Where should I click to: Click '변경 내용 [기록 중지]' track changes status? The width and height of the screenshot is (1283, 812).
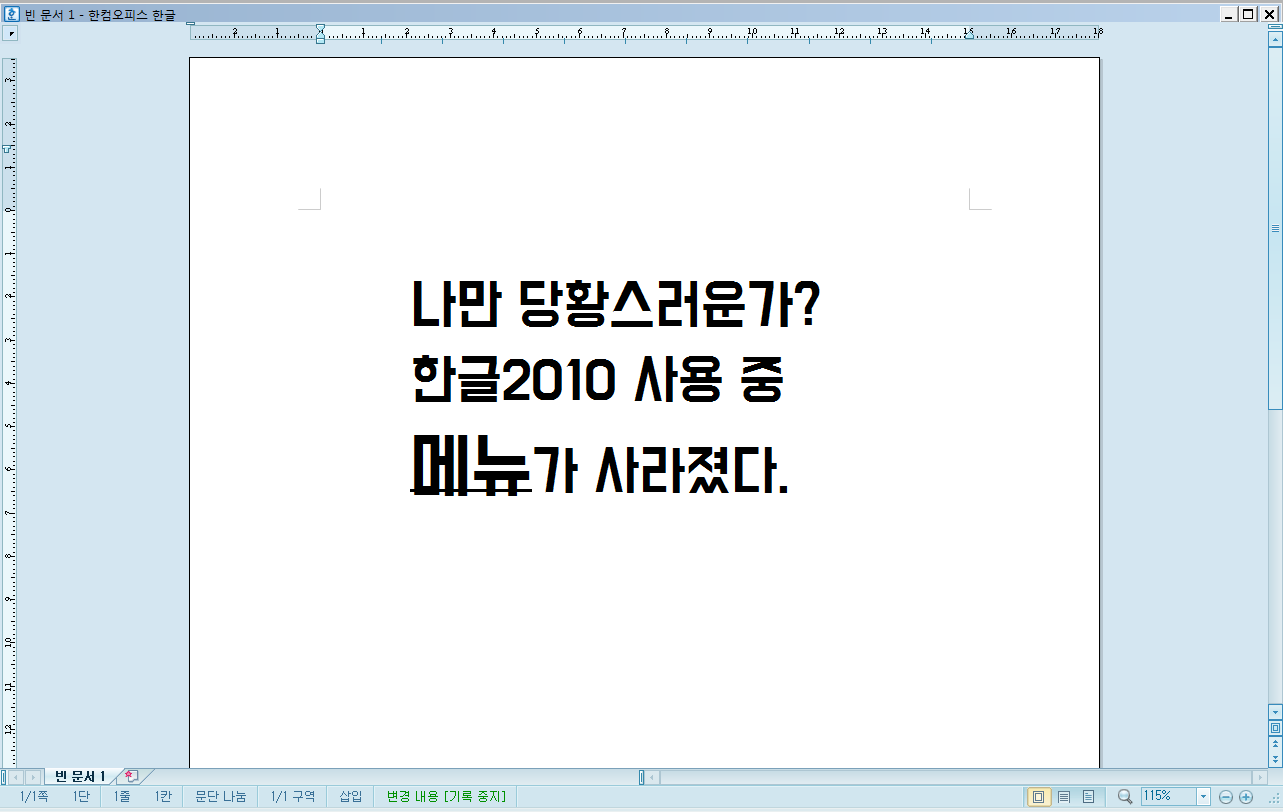[x=446, y=796]
